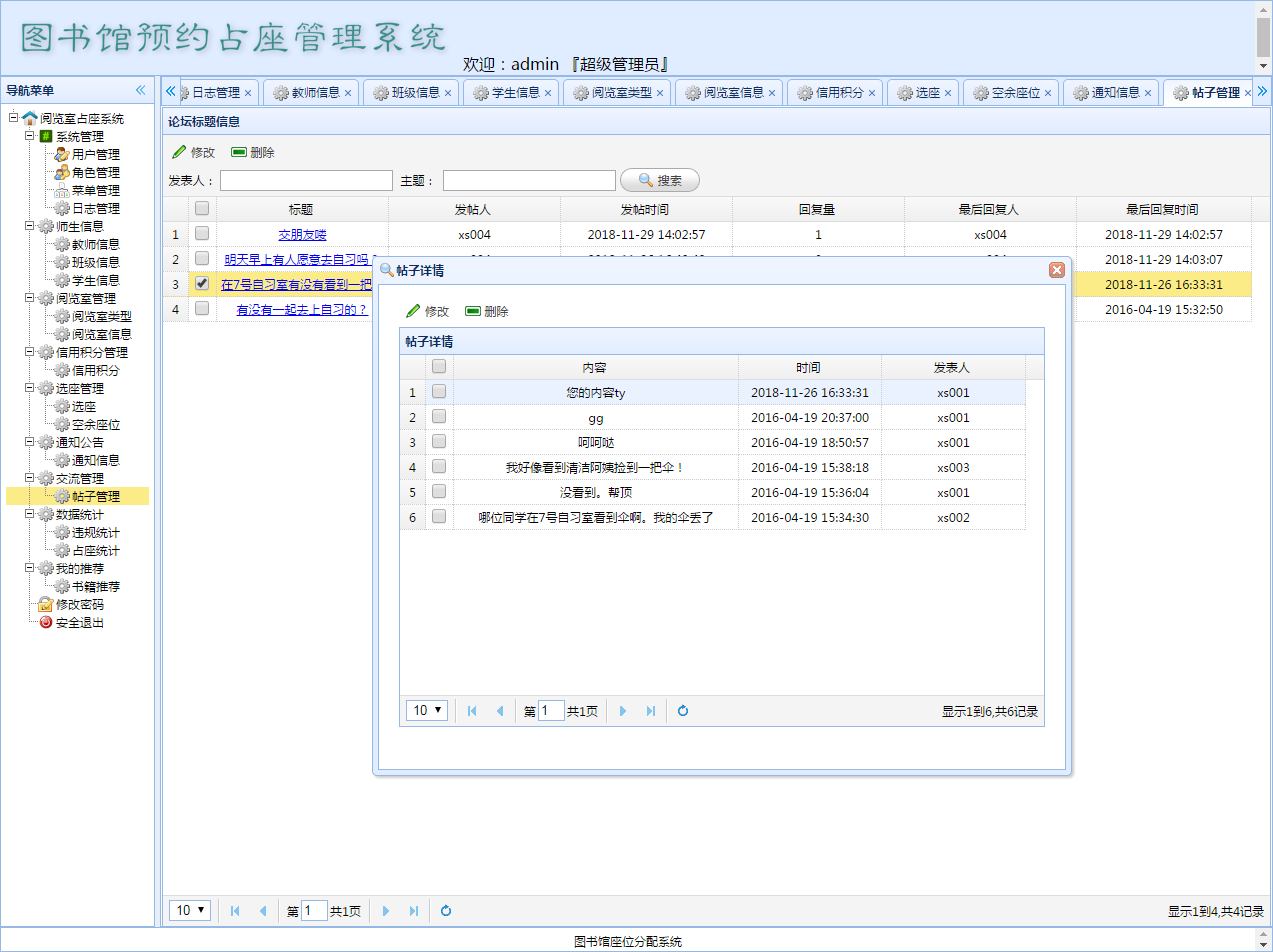Click 安全退出 to log out
Screen dimensions: 1273x952
pyautogui.click(x=80, y=622)
